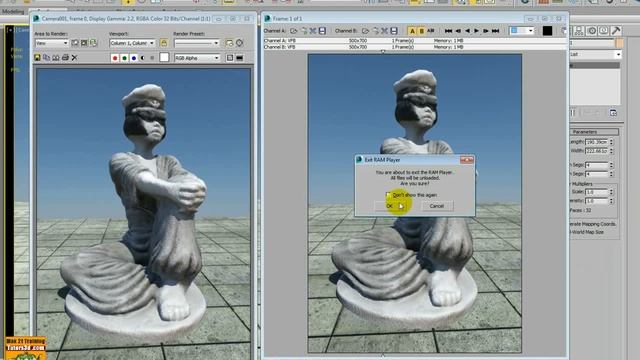Toggle Lock to Viewport padlock
This screenshot has width=640, height=360.
(164, 43)
